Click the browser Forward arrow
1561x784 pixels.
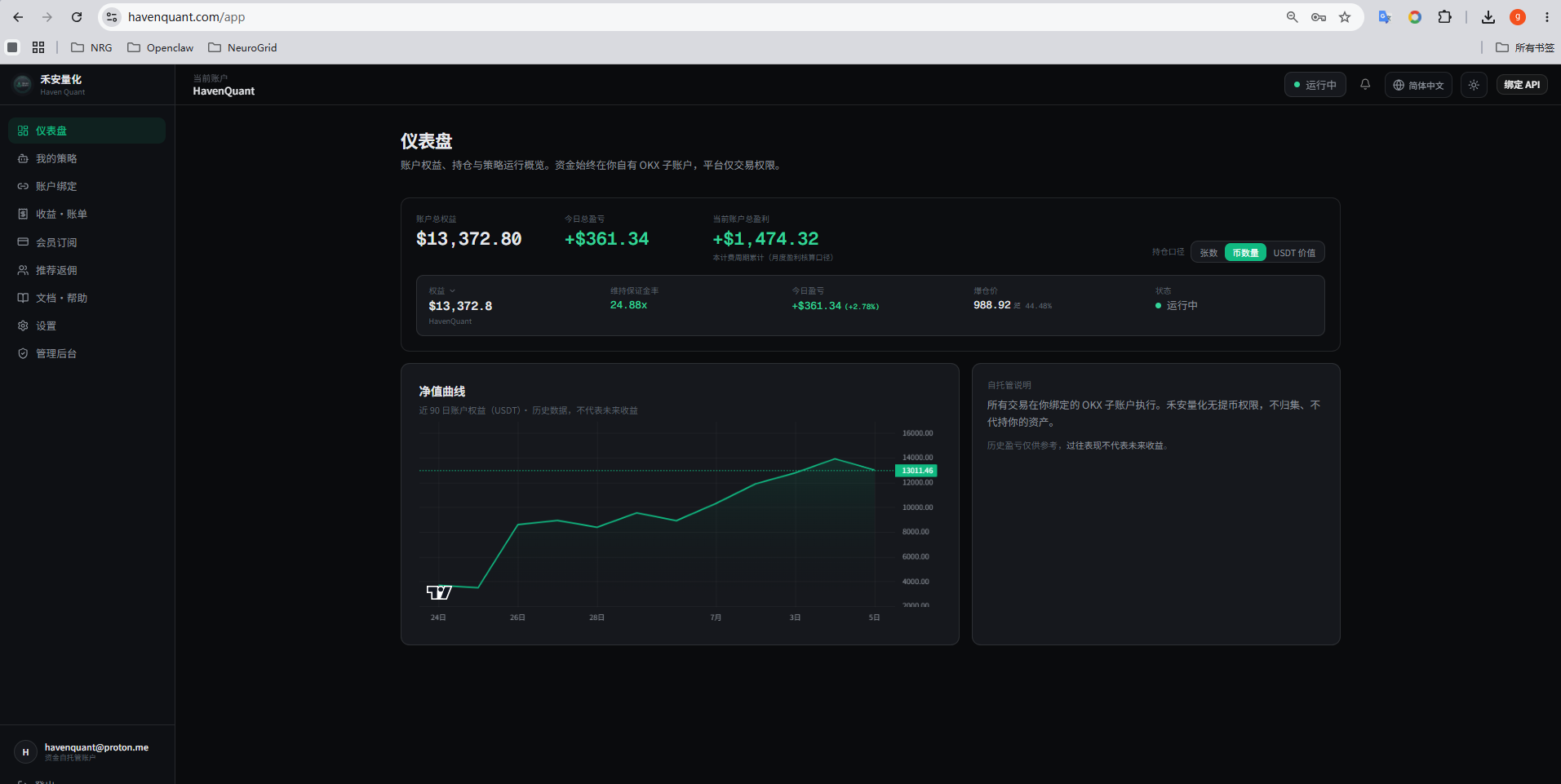coord(47,17)
